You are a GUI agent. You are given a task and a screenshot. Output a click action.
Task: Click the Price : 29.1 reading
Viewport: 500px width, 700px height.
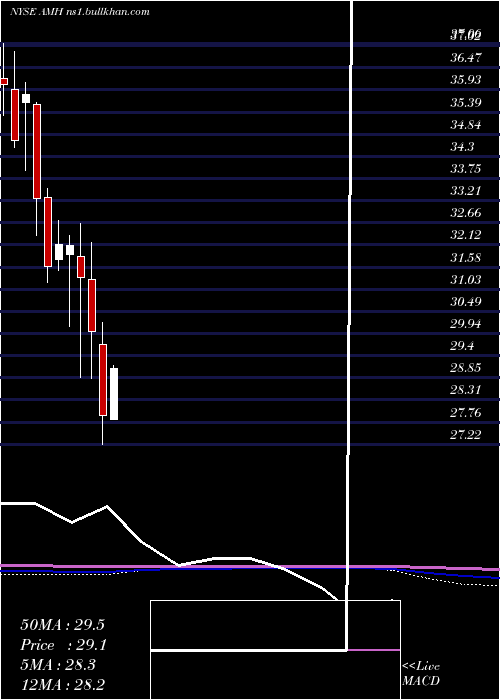click(62, 645)
